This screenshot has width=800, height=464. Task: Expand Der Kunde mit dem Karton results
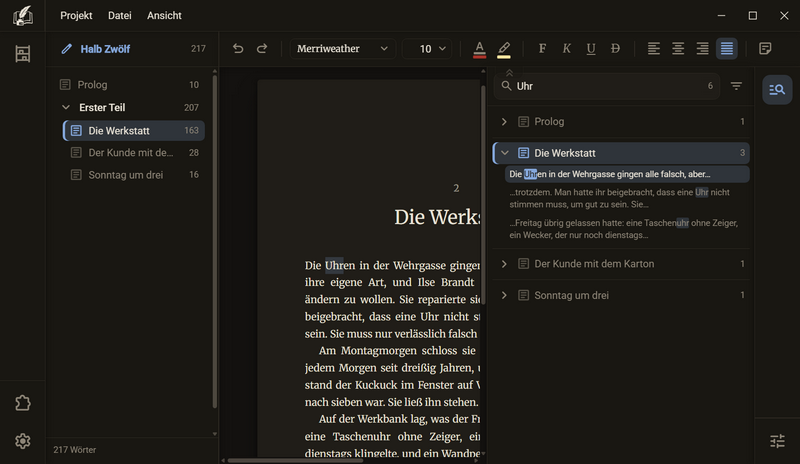[504, 264]
